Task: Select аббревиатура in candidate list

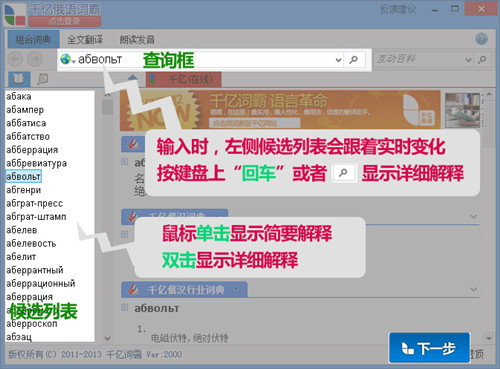Action: (x=37, y=163)
